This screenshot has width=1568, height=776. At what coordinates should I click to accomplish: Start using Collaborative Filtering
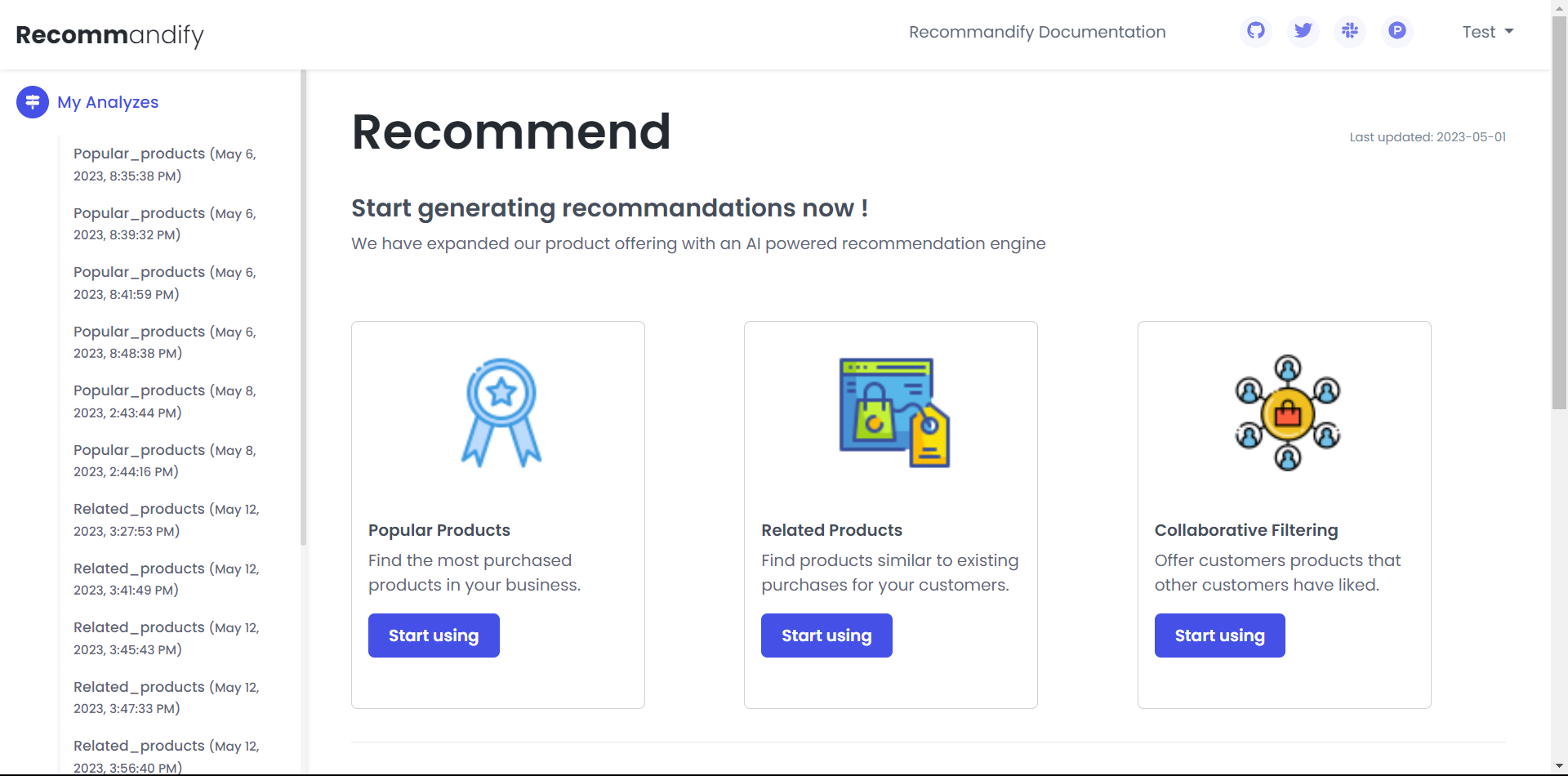(1219, 636)
